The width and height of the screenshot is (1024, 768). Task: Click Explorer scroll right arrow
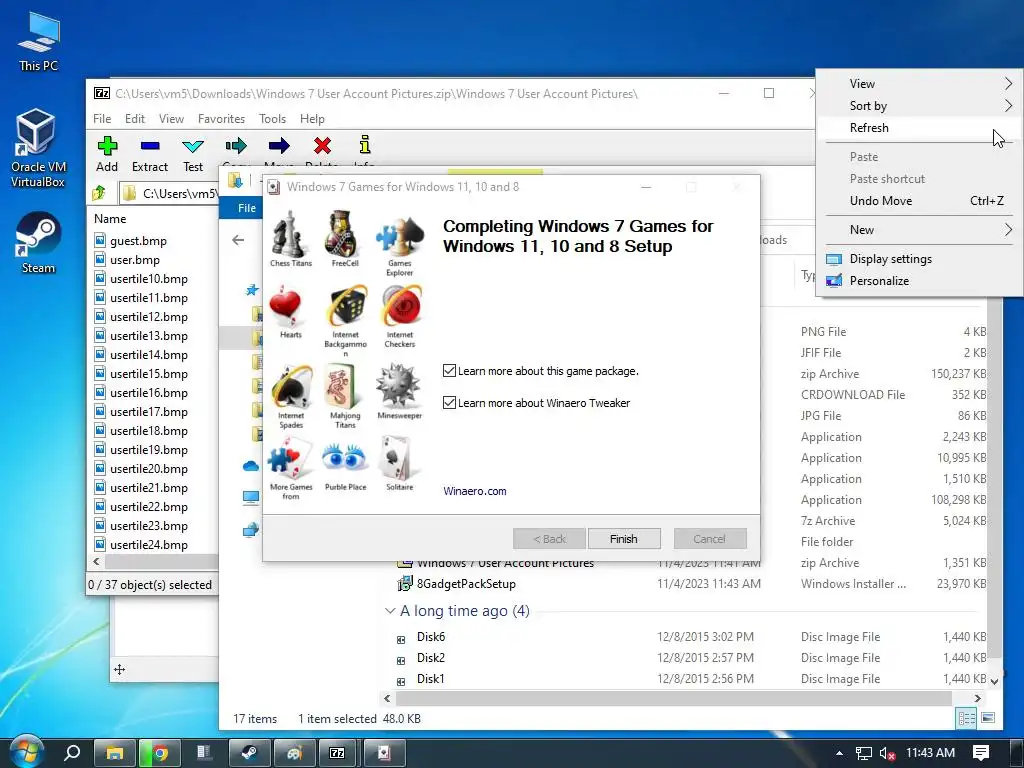(977, 698)
